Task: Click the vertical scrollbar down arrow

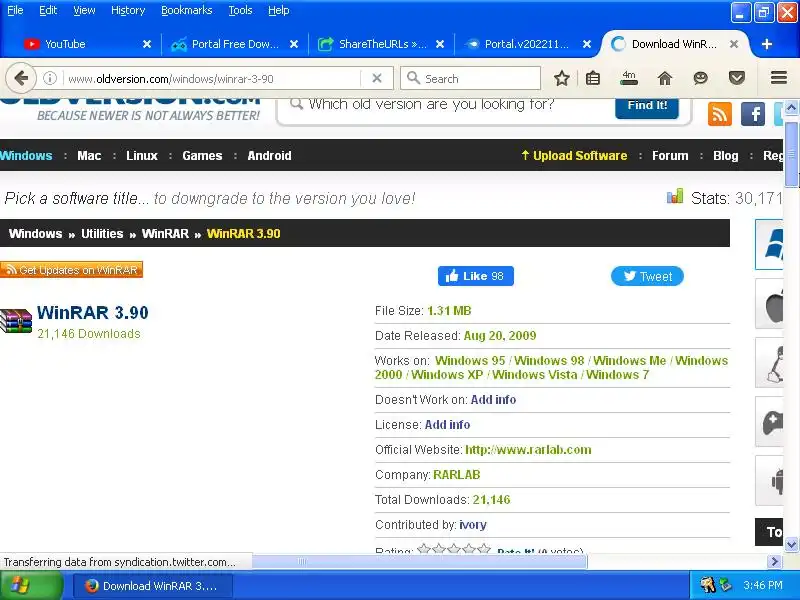Action: [791, 544]
